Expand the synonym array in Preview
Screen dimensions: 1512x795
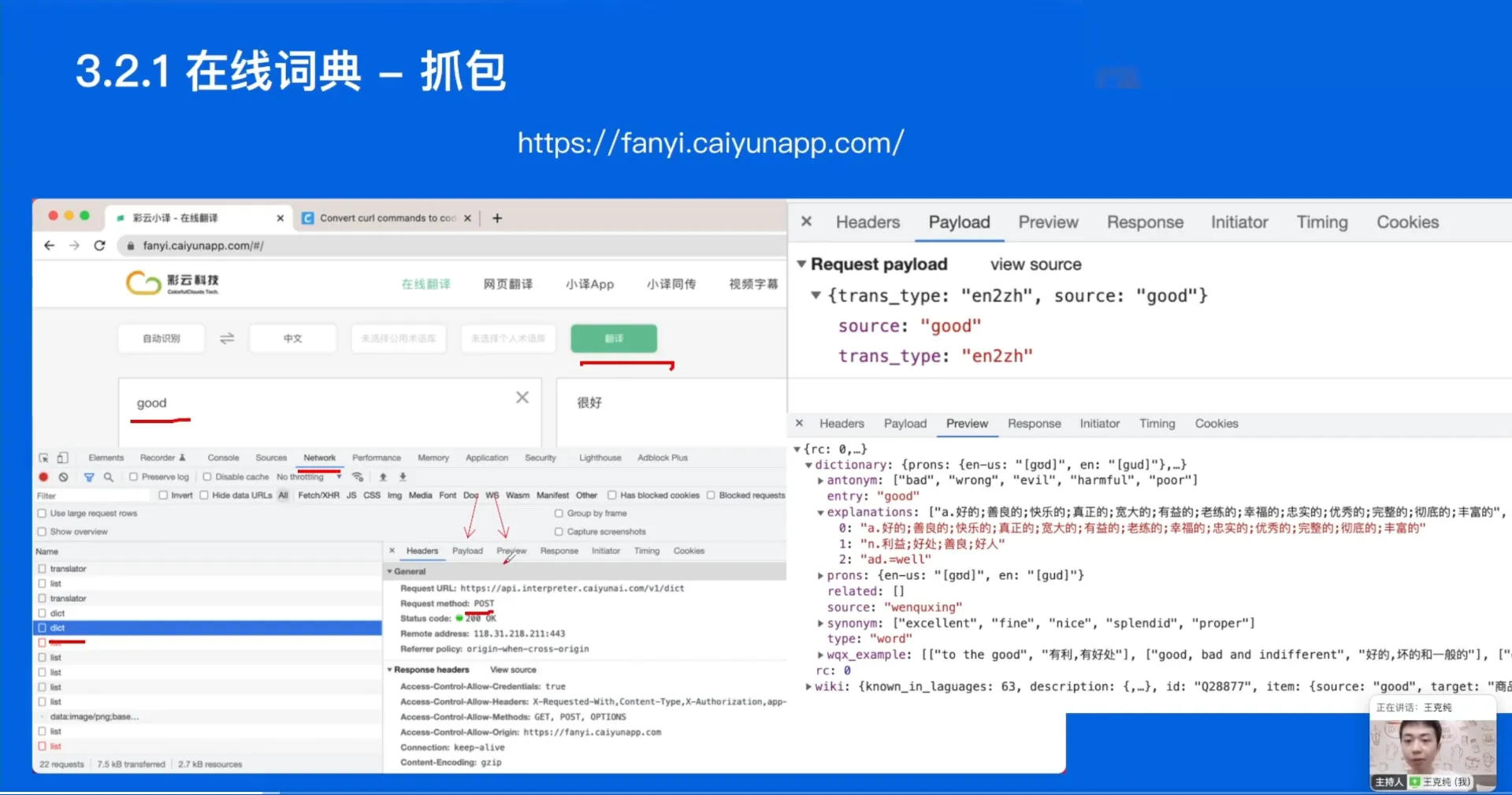click(820, 623)
